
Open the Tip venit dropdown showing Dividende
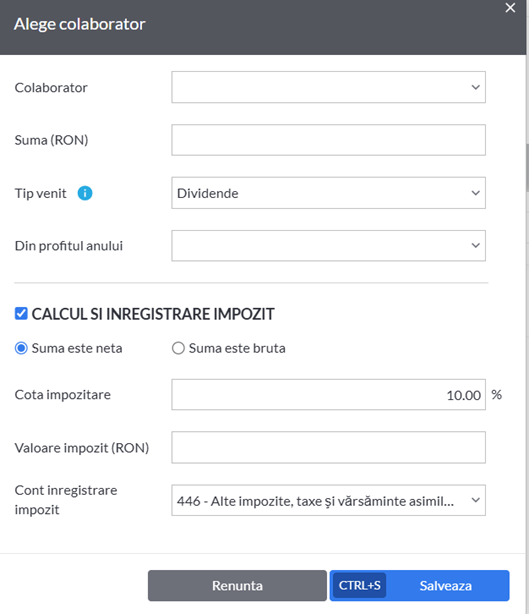[x=328, y=193]
